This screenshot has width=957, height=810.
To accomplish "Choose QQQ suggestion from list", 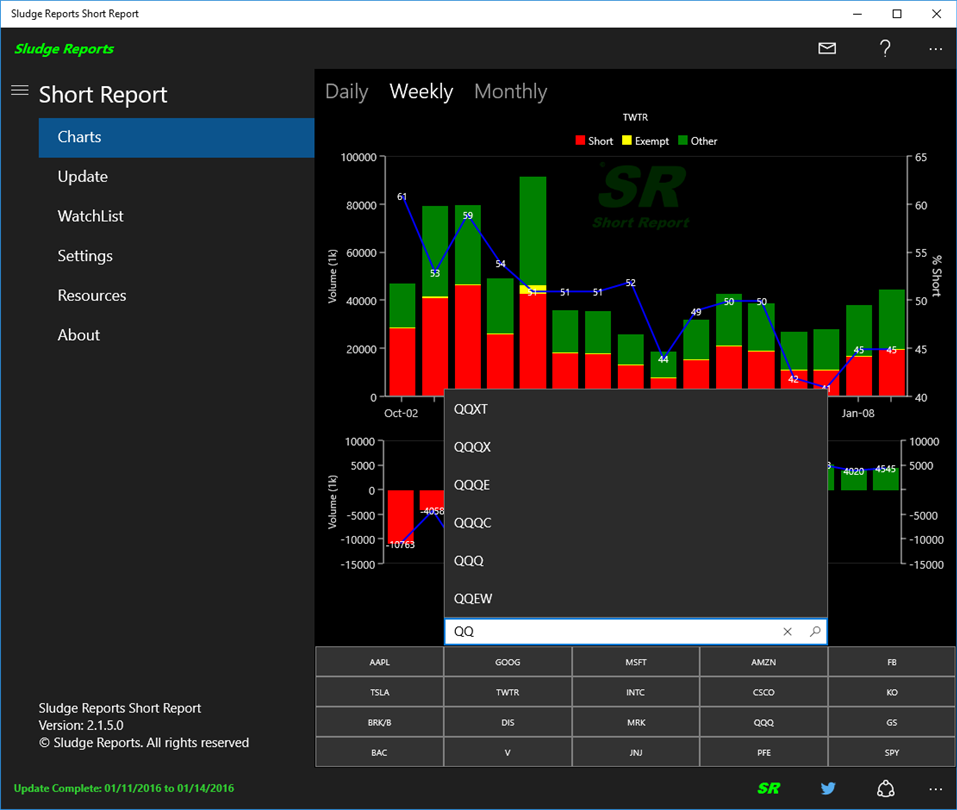I will coord(636,560).
